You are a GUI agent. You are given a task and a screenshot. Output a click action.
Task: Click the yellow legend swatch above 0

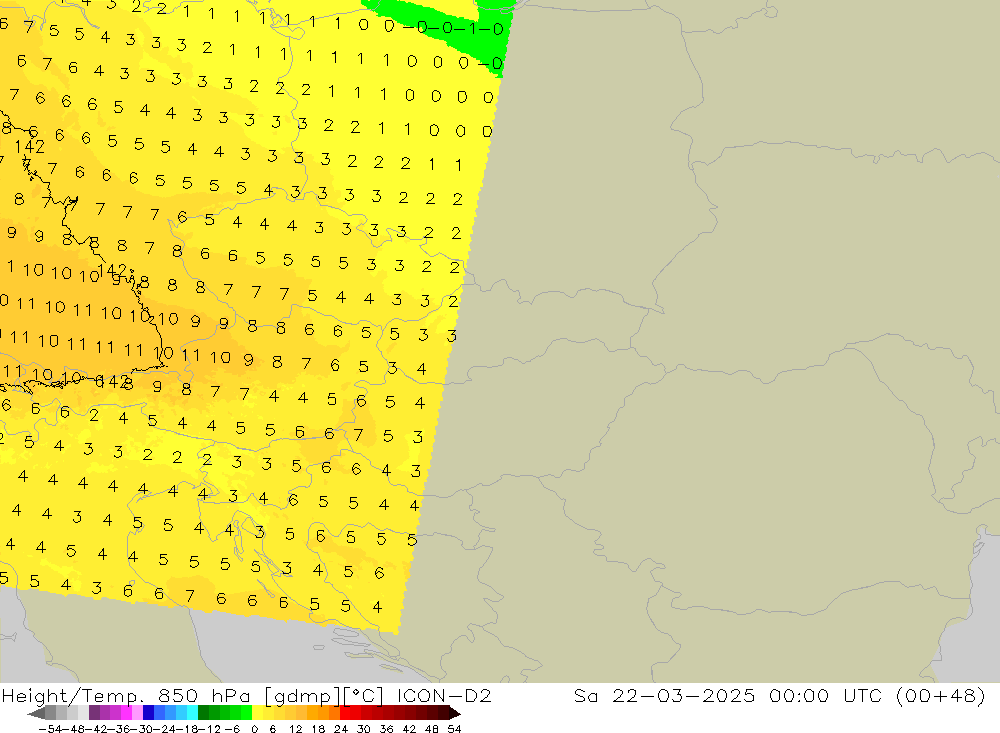[257, 713]
